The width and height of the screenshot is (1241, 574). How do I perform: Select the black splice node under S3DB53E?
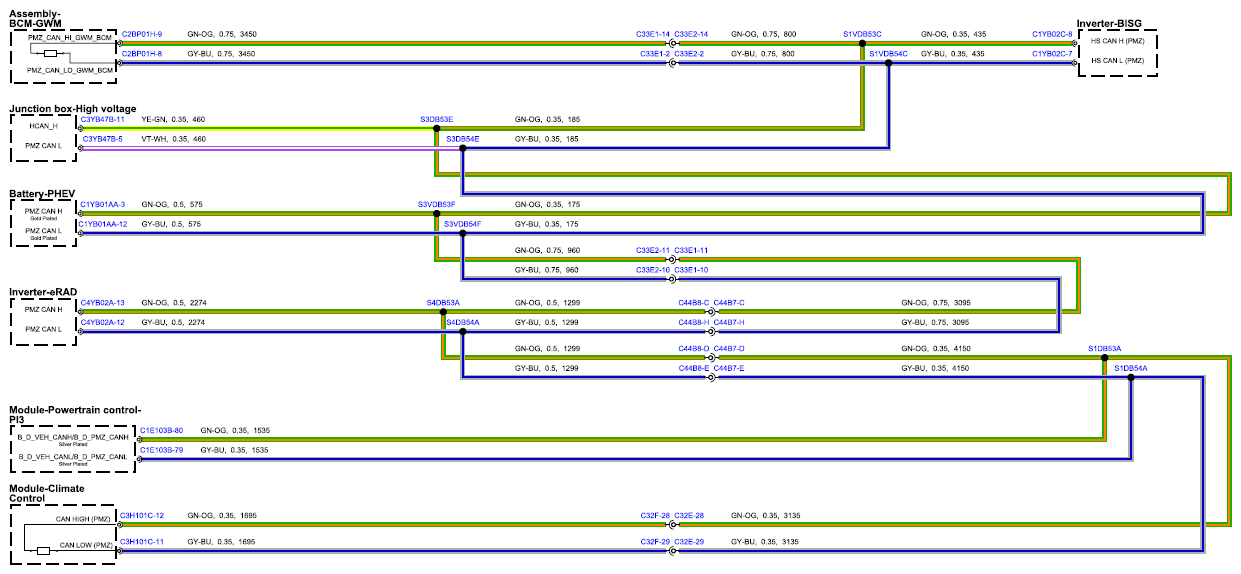(x=437, y=128)
